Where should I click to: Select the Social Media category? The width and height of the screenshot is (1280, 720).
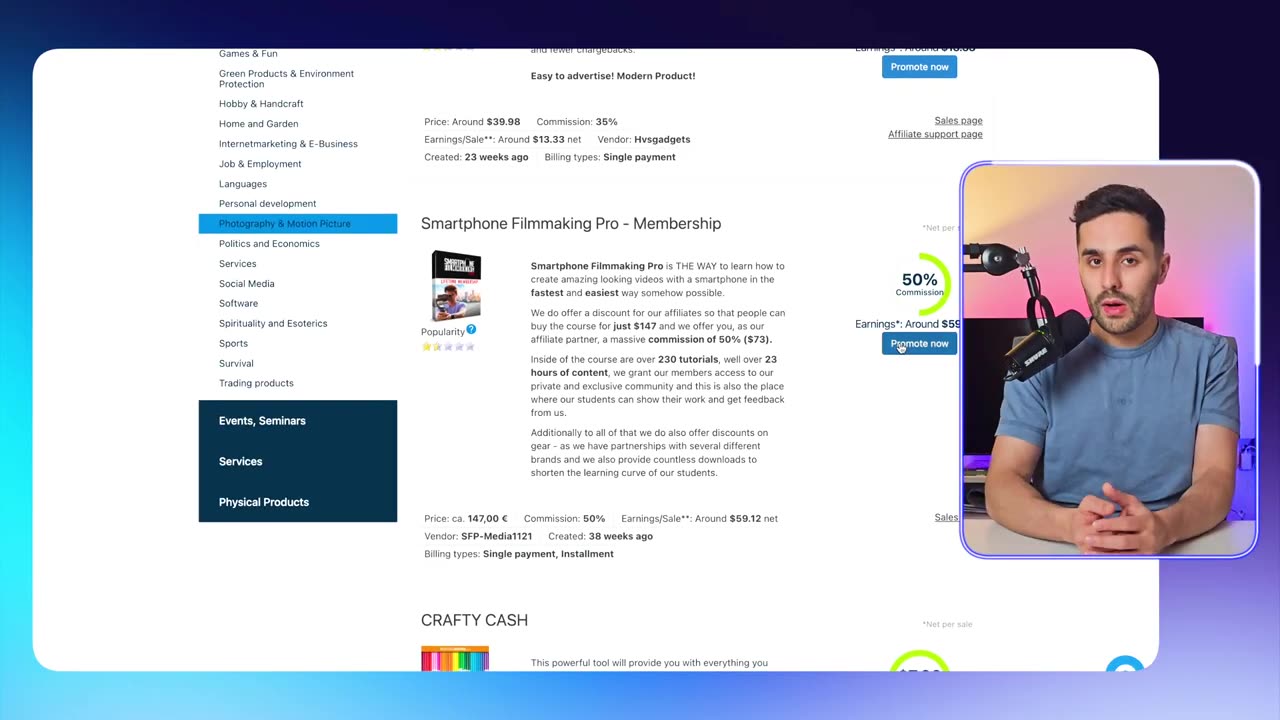(x=246, y=284)
